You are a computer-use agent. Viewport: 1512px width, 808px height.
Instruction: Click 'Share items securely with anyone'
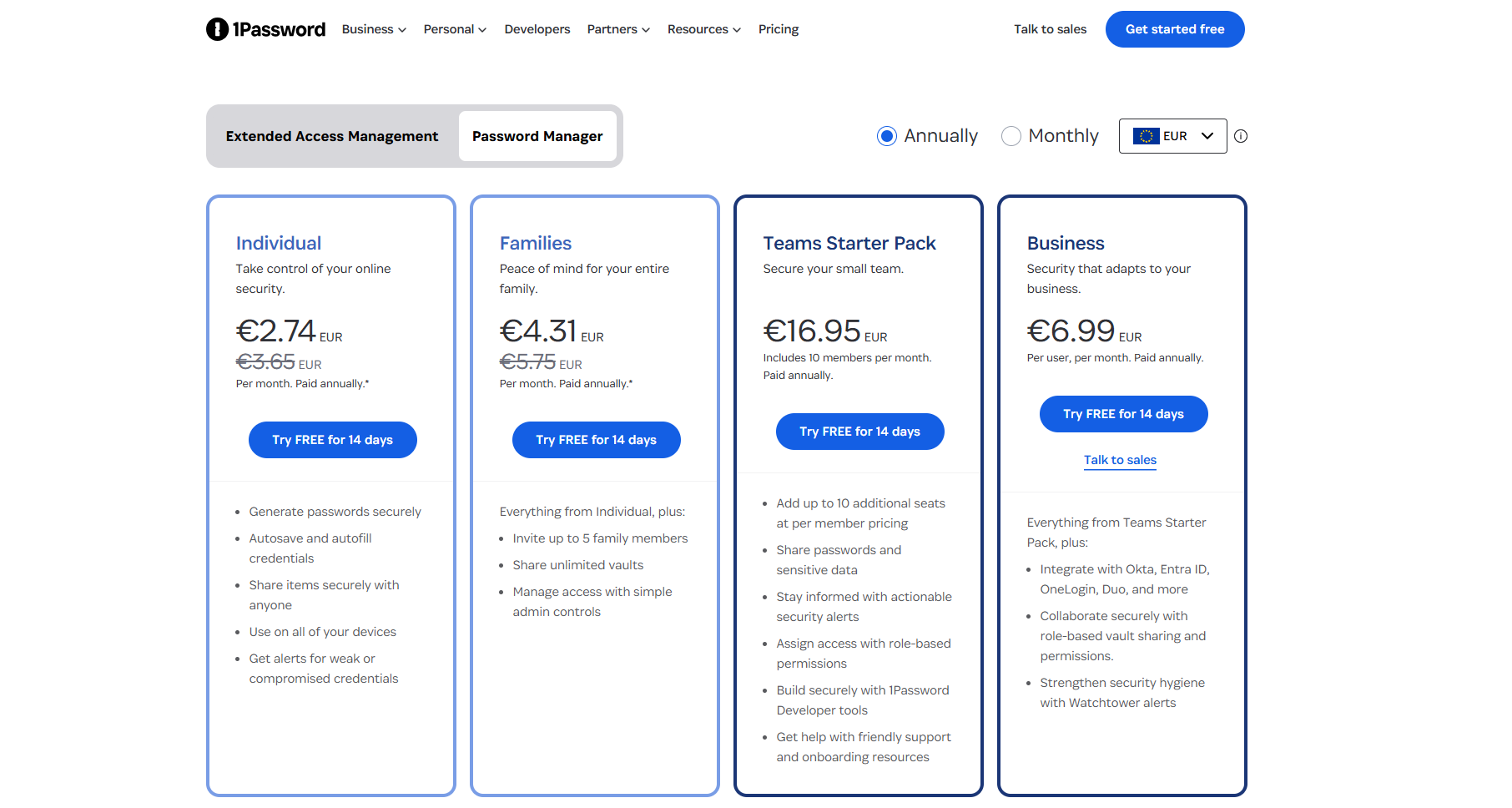pos(324,595)
